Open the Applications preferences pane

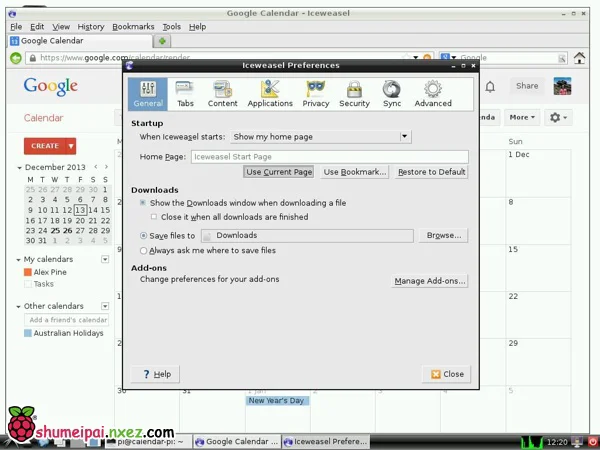click(x=270, y=94)
